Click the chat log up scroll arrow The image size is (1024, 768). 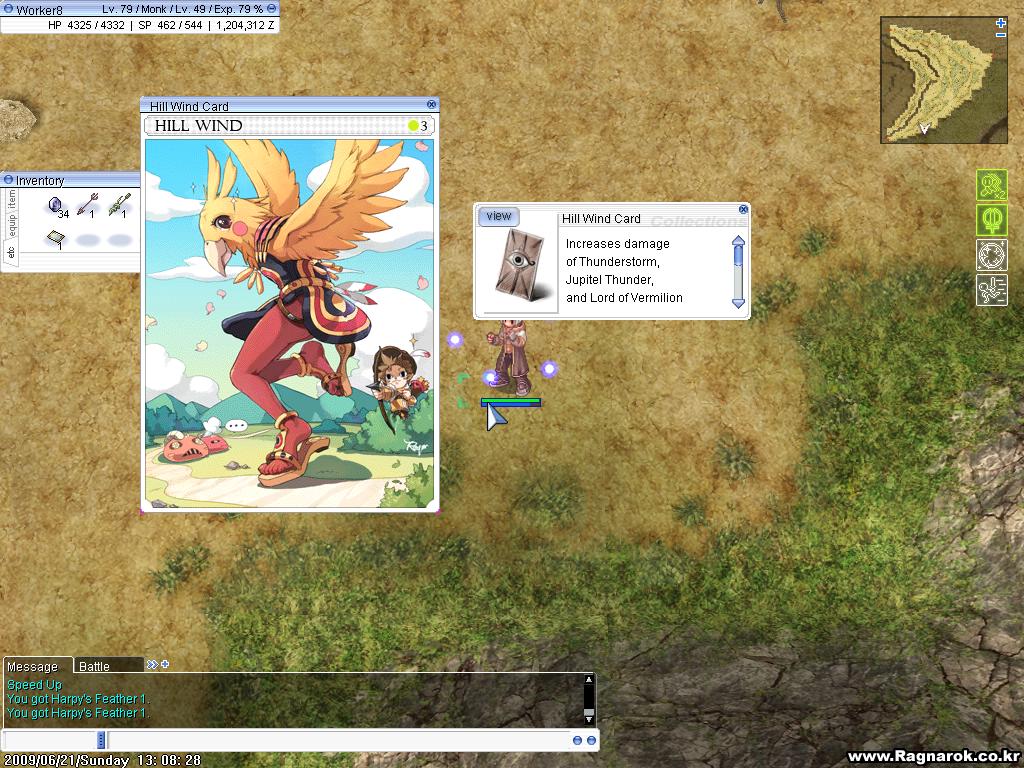pyautogui.click(x=588, y=680)
